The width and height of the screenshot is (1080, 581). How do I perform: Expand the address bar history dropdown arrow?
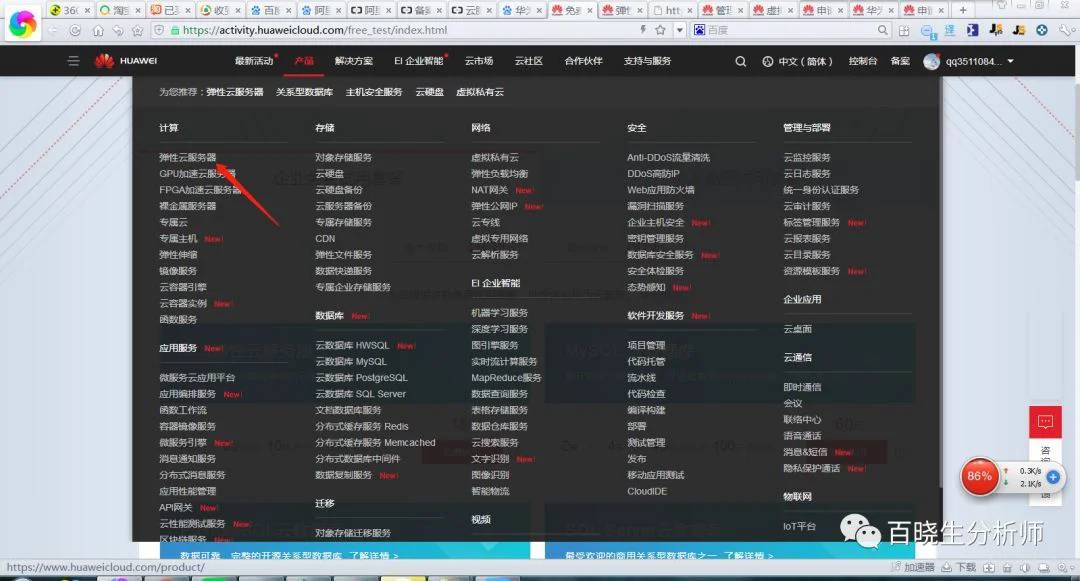click(x=679, y=30)
